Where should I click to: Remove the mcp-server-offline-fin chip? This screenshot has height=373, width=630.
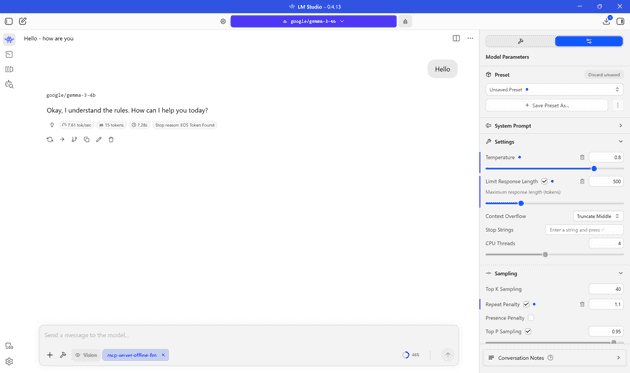pyautogui.click(x=163, y=355)
